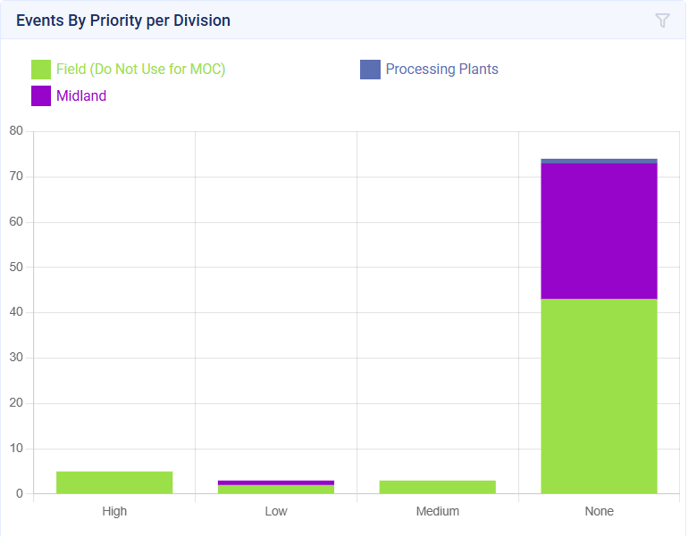Viewport: 688px width, 536px height.
Task: Select the thin blue segment atop None bar
Action: pos(599,161)
